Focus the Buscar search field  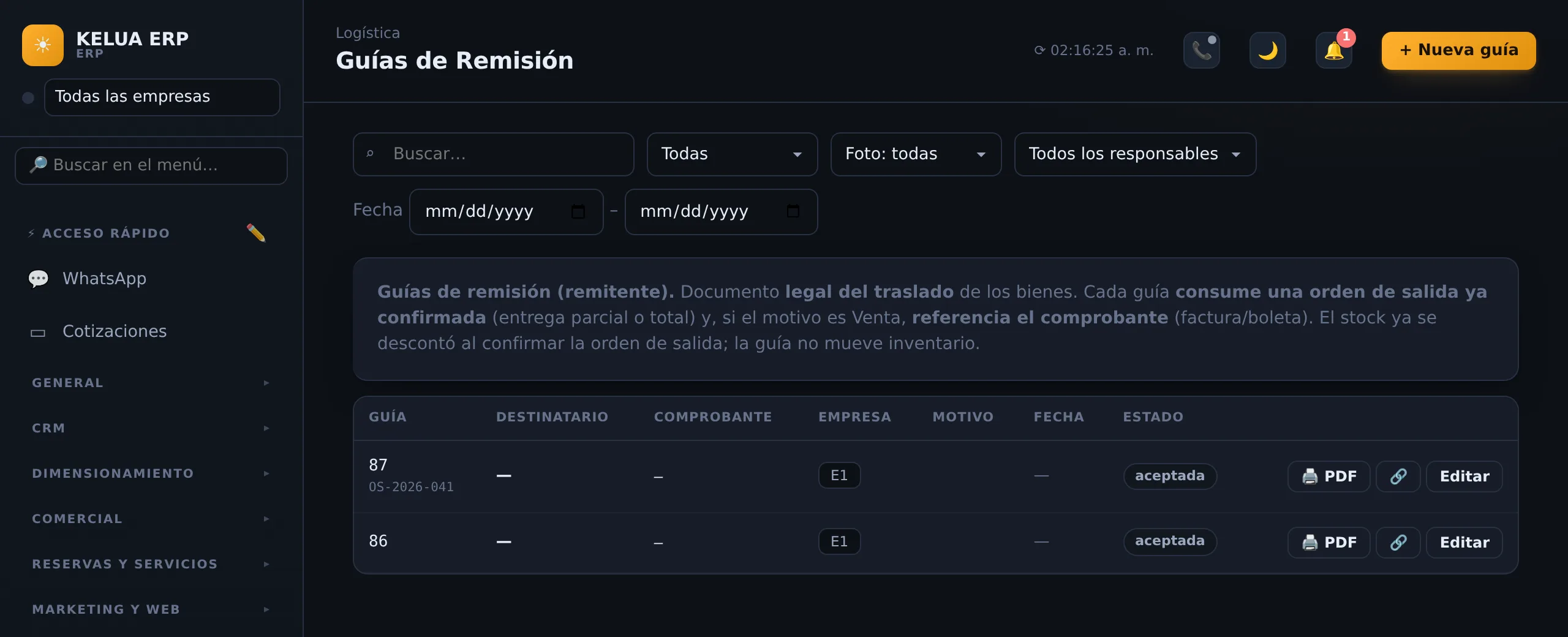(494, 154)
